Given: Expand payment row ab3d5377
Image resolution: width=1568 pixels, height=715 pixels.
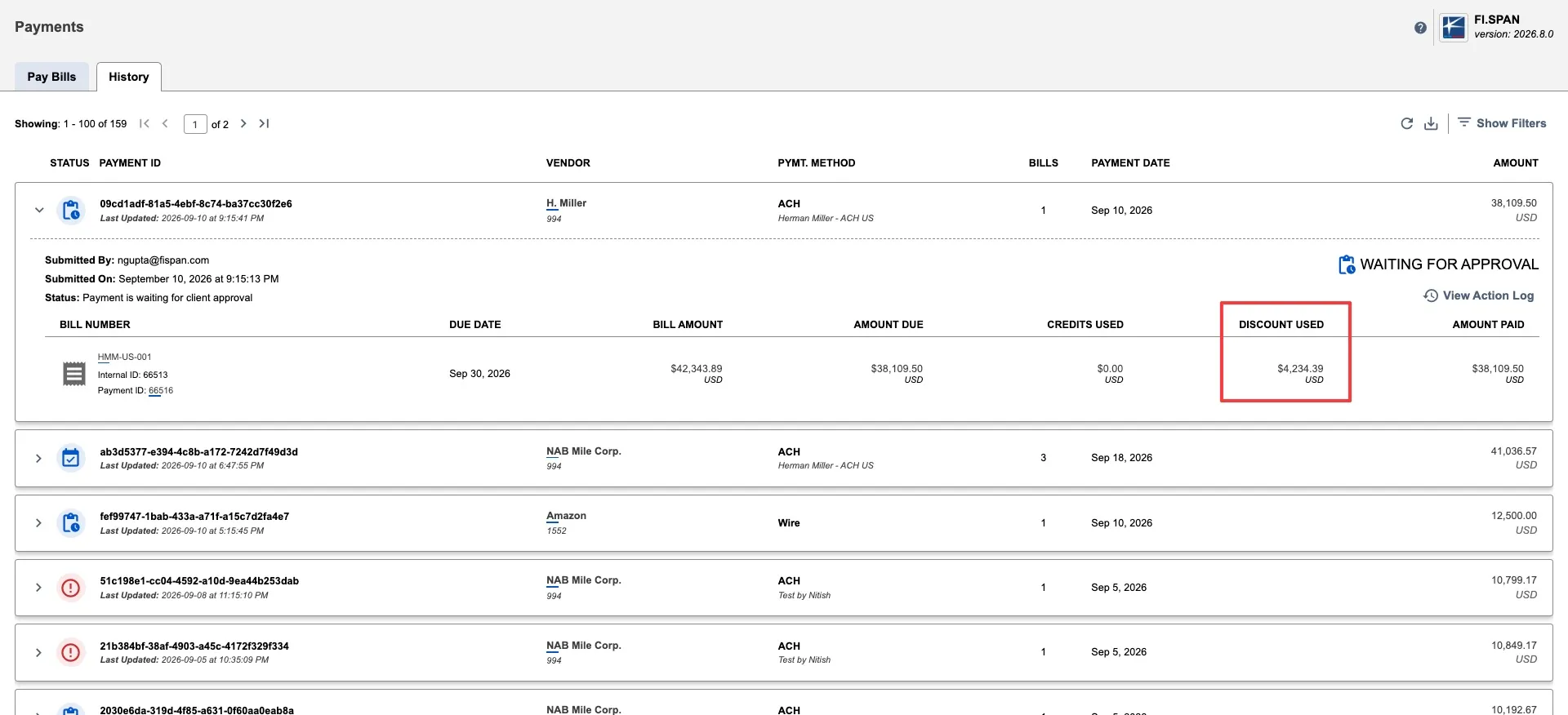Looking at the screenshot, I should pyautogui.click(x=38, y=458).
